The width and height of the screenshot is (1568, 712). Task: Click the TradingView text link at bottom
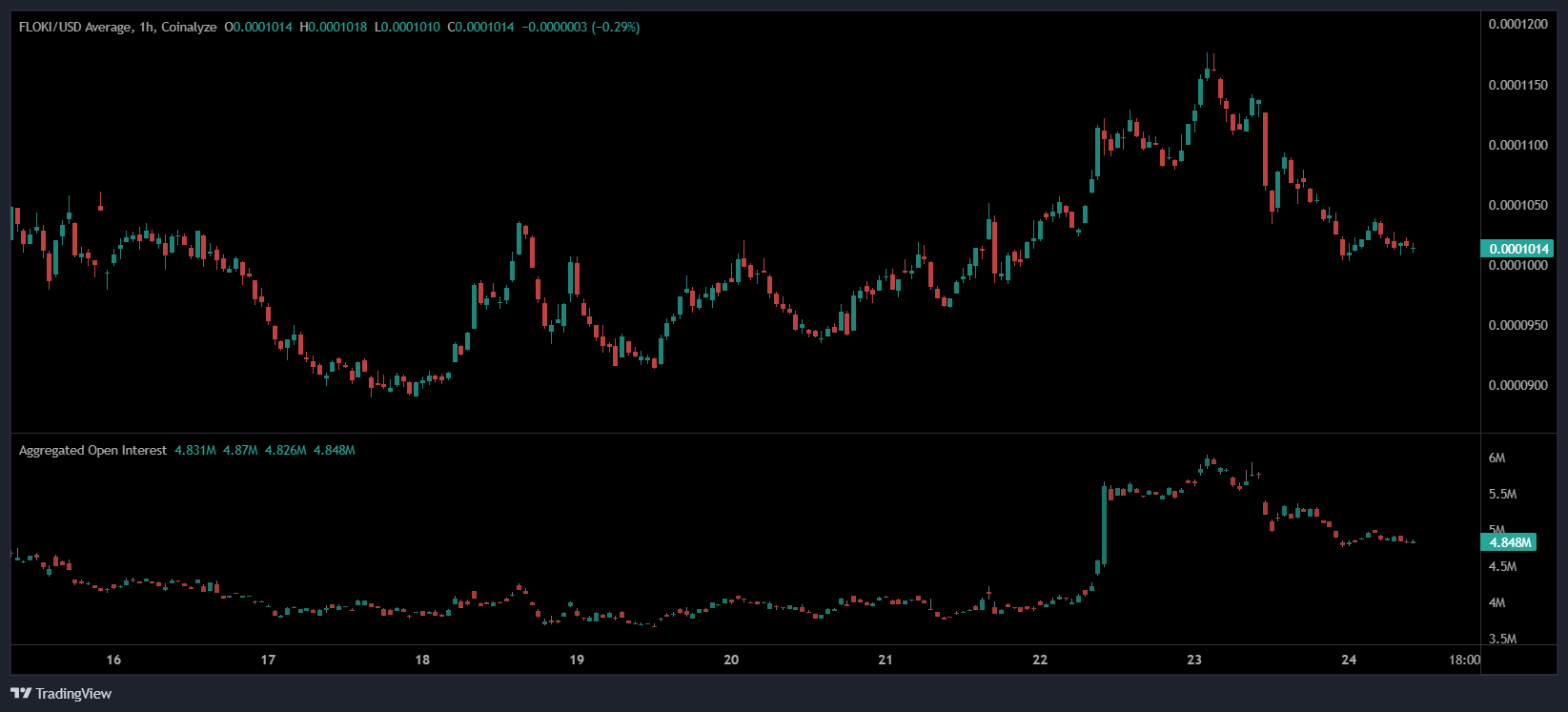point(73,693)
